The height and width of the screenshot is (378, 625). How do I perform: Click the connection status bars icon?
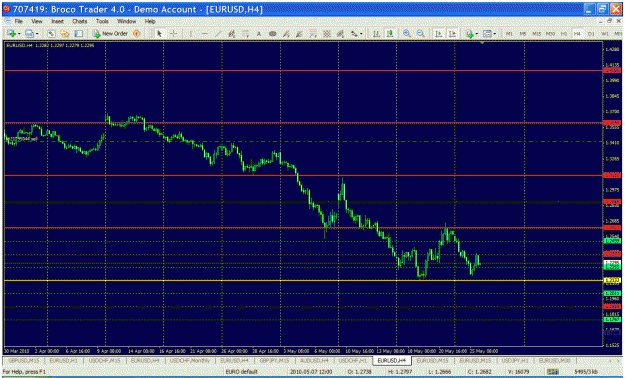[552, 372]
